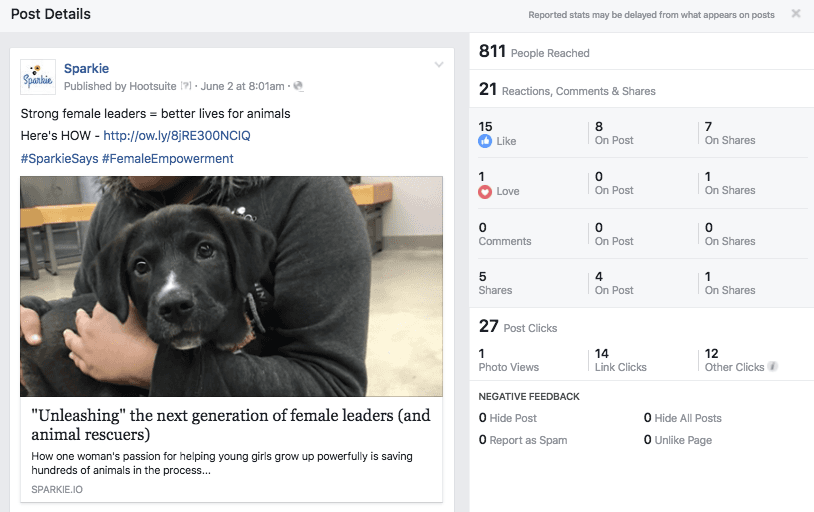Open the ow.ly shortened link

pyautogui.click(x=177, y=135)
